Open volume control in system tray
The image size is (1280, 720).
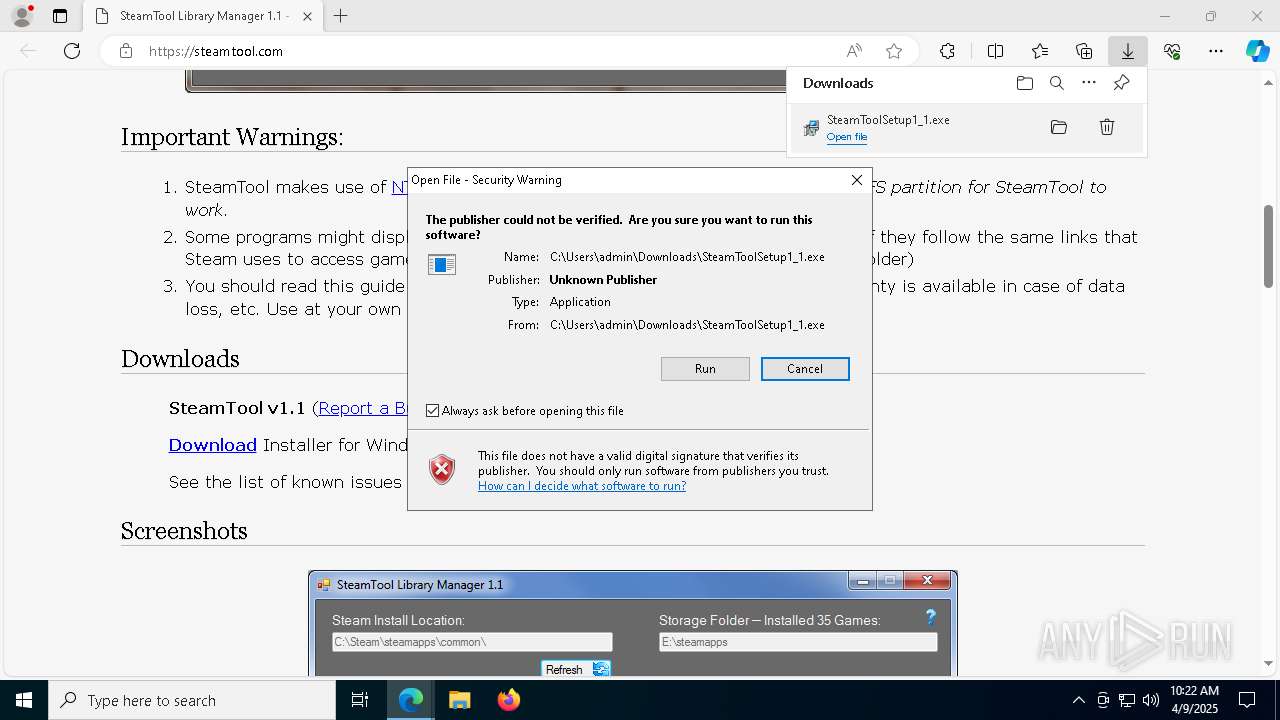(x=1150, y=700)
